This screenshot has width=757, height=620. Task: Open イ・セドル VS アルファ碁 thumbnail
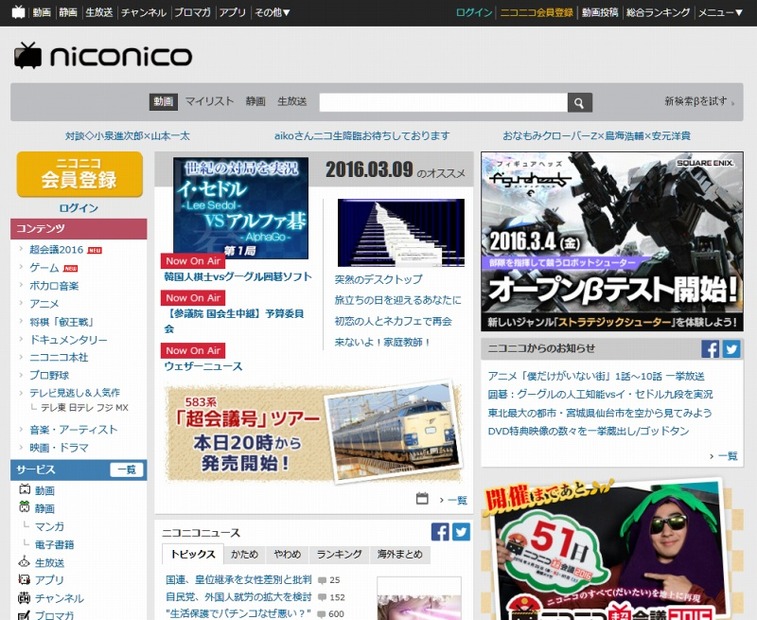(x=240, y=208)
